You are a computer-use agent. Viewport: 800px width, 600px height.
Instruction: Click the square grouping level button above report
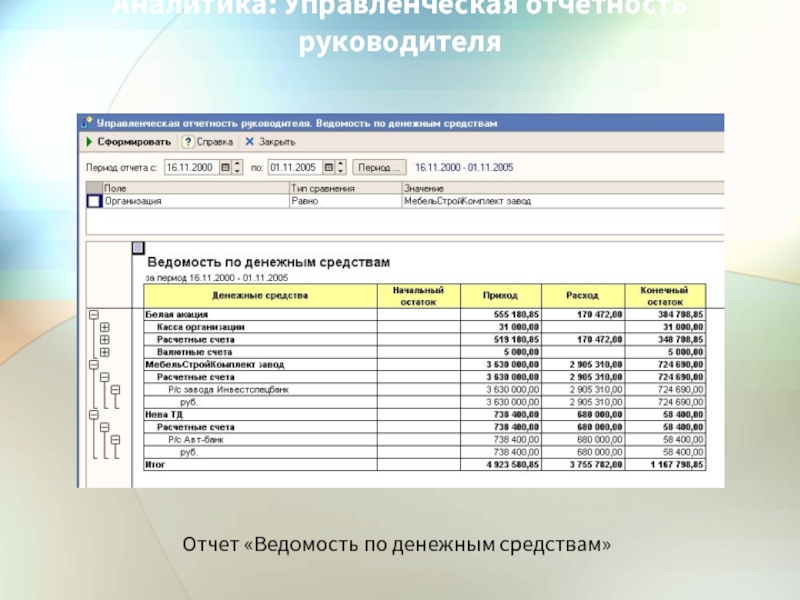(138, 248)
